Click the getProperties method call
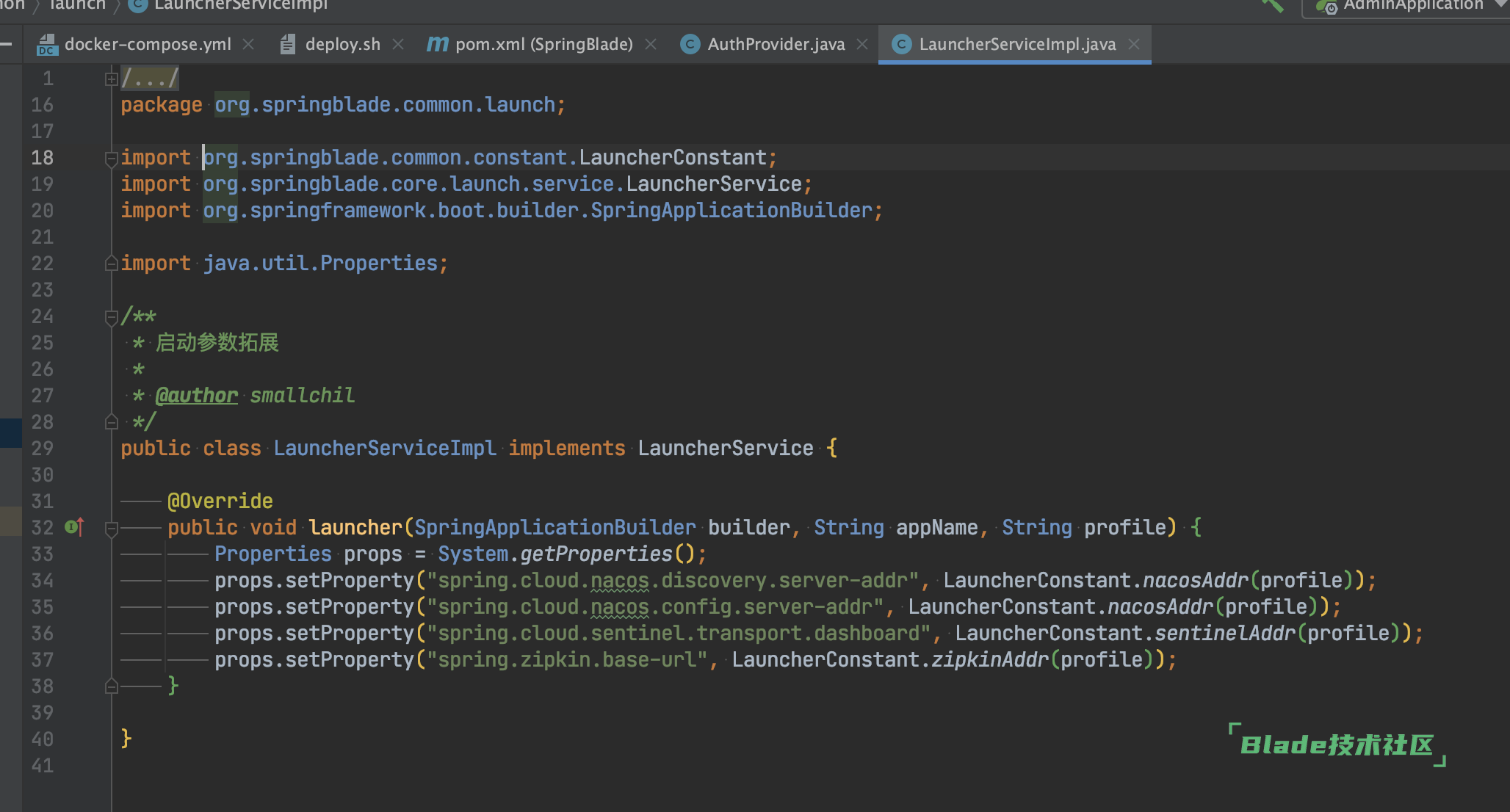This screenshot has height=812, width=1510. point(596,554)
